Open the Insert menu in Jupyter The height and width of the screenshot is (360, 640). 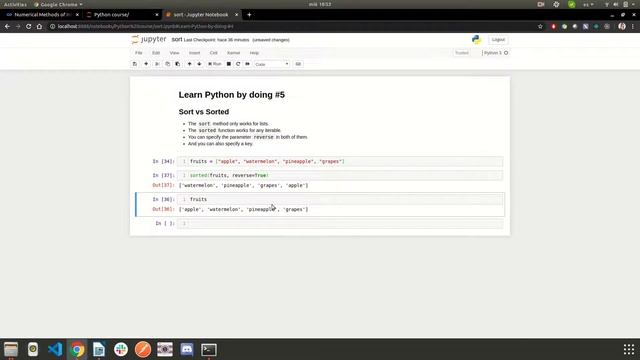194,53
